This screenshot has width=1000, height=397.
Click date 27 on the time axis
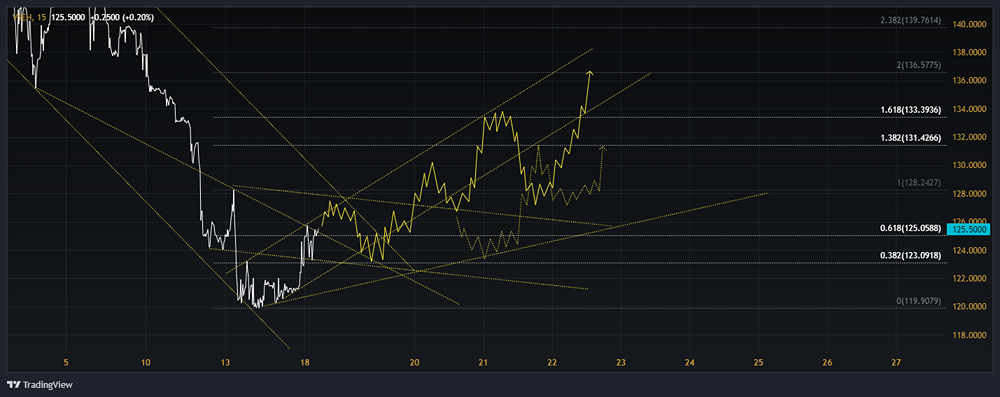pyautogui.click(x=896, y=363)
